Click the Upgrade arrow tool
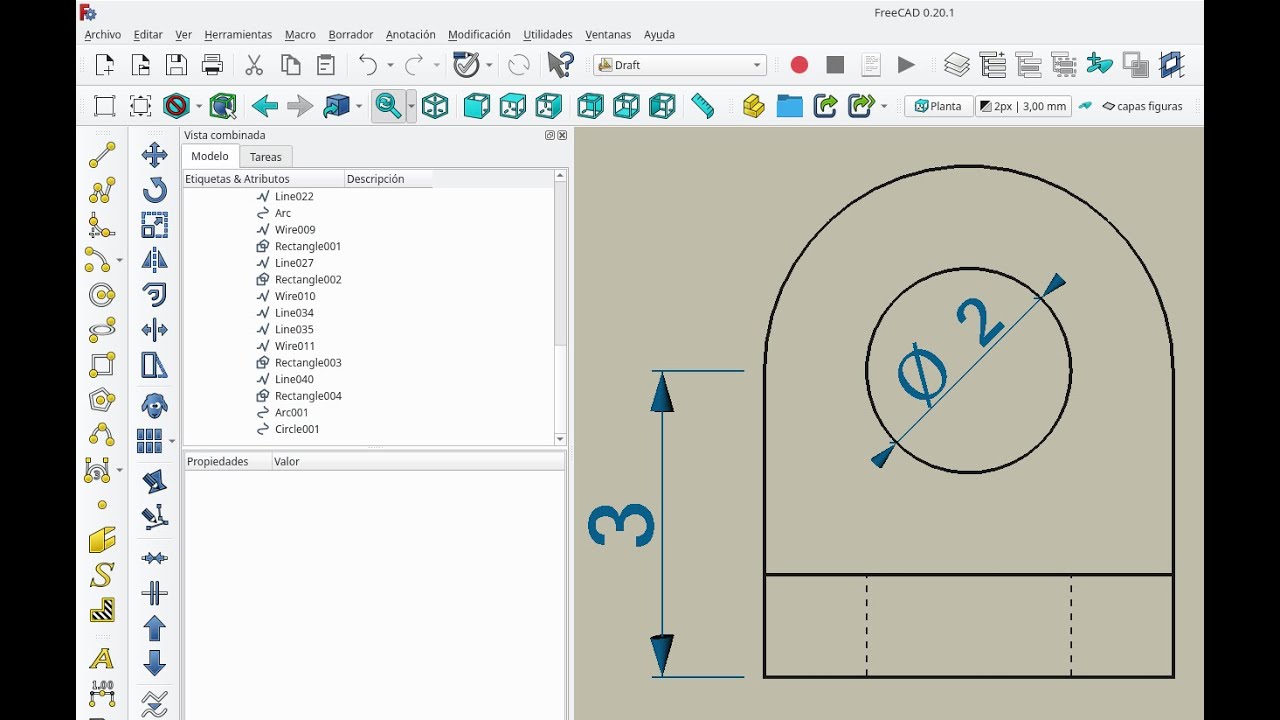The height and width of the screenshot is (720, 1280). click(154, 628)
